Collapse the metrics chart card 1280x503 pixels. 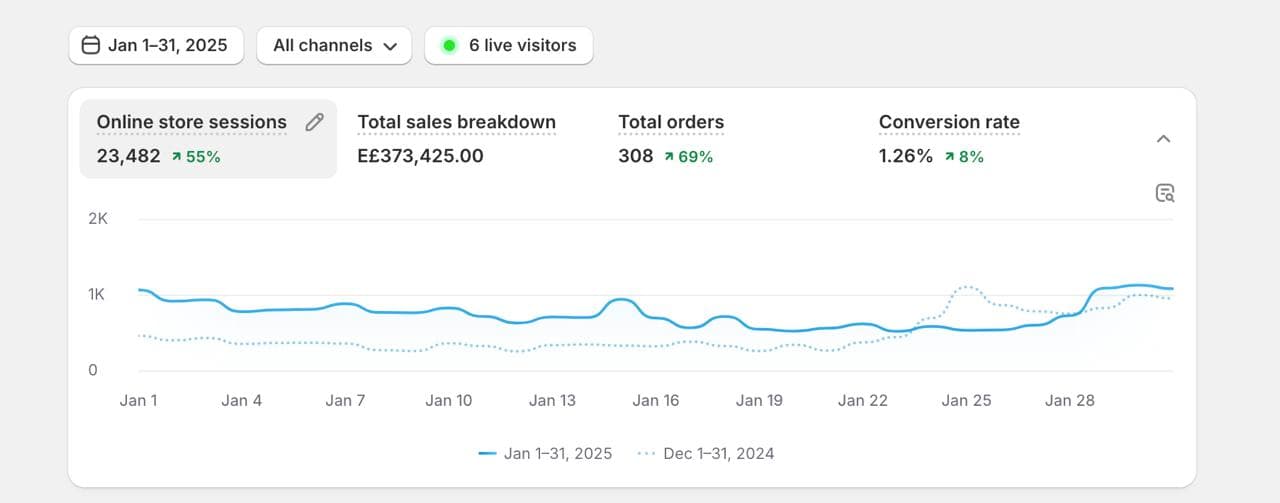(x=1163, y=139)
